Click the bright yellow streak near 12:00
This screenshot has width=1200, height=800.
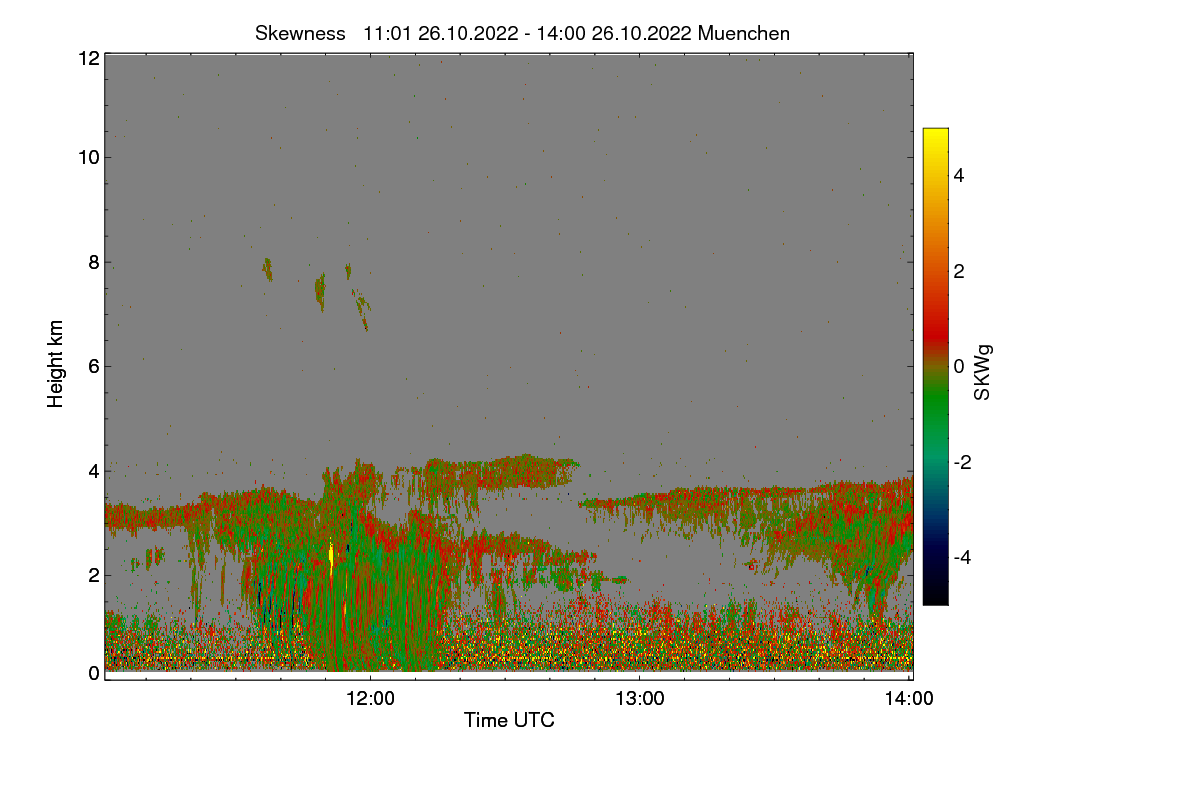(x=331, y=556)
